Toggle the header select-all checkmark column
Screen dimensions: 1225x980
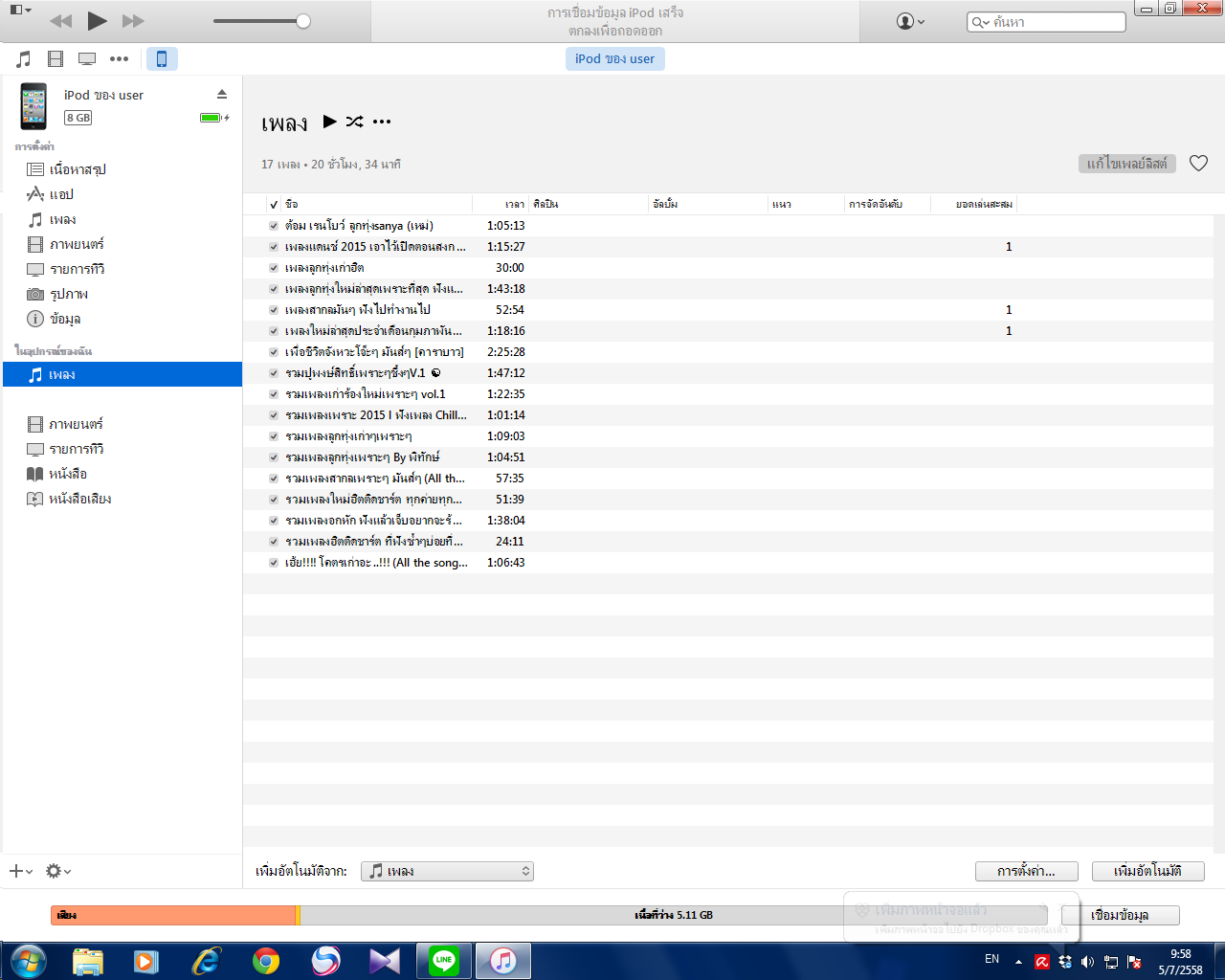tap(274, 205)
